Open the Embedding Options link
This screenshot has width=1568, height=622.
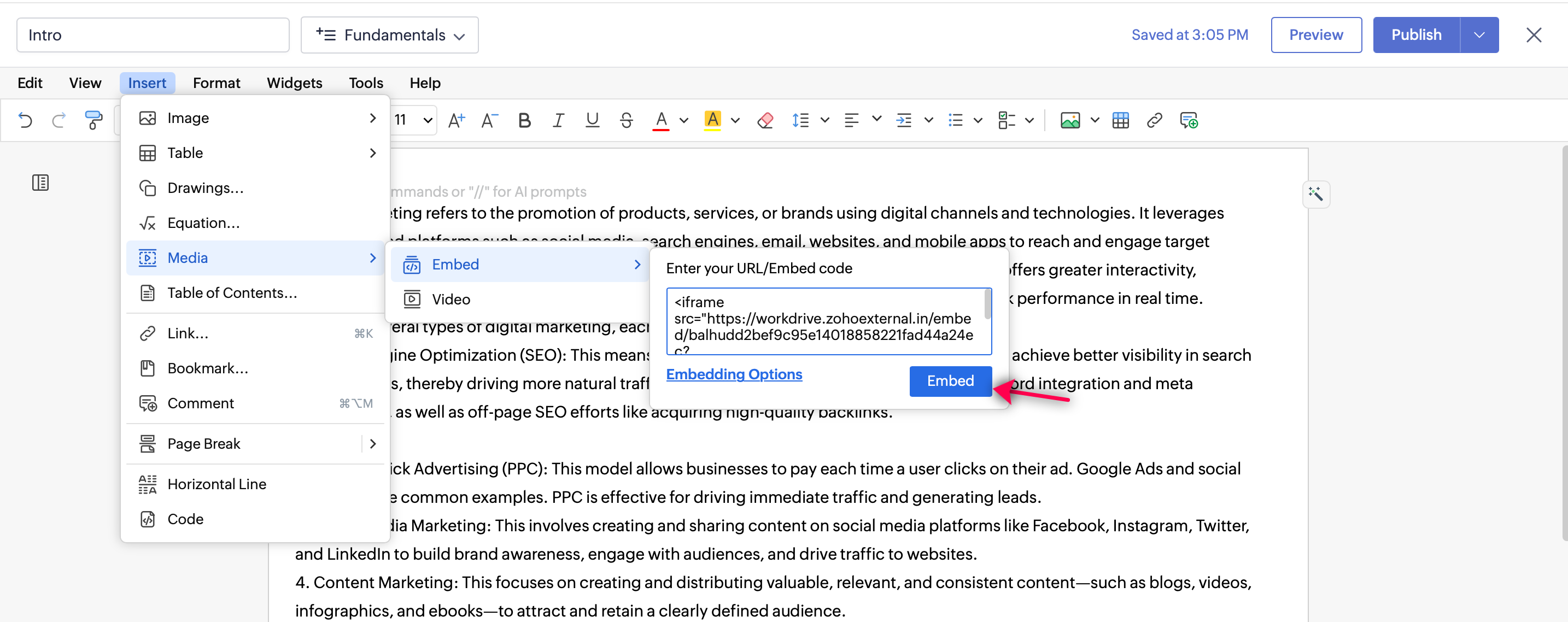point(734,374)
